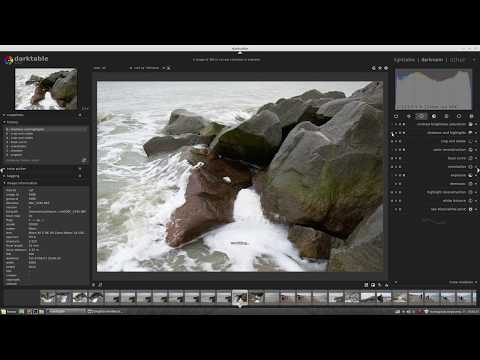Select the tone modules group icon
The image size is (480, 360).
[x=434, y=116]
